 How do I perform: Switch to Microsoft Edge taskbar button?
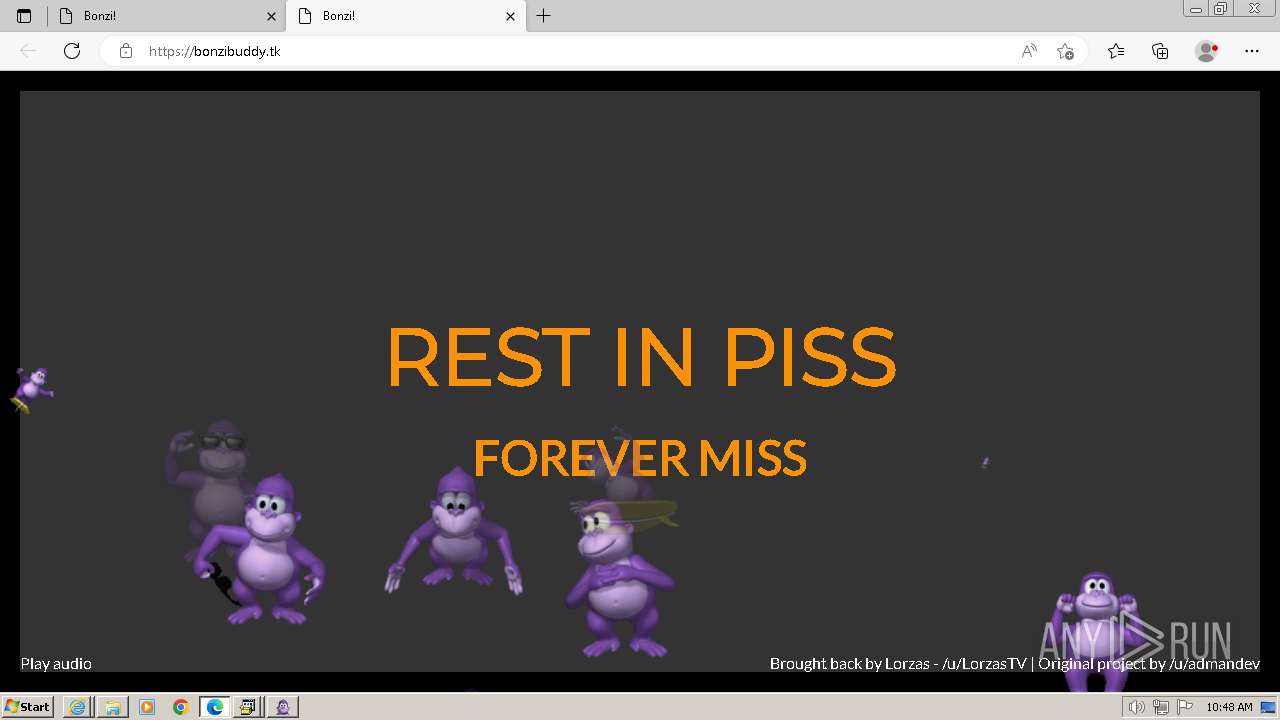click(x=215, y=707)
